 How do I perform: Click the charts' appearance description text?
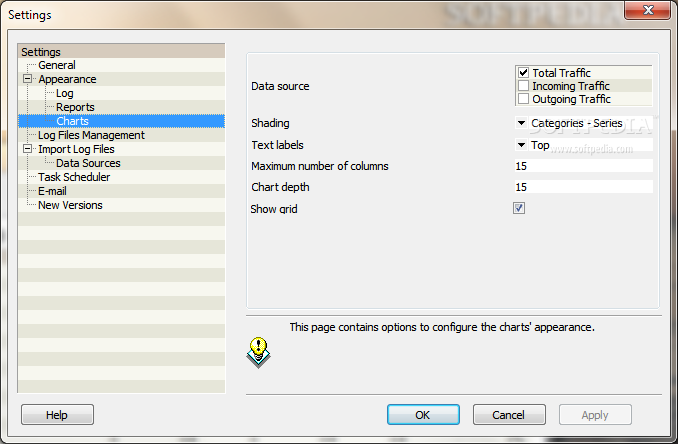click(442, 327)
